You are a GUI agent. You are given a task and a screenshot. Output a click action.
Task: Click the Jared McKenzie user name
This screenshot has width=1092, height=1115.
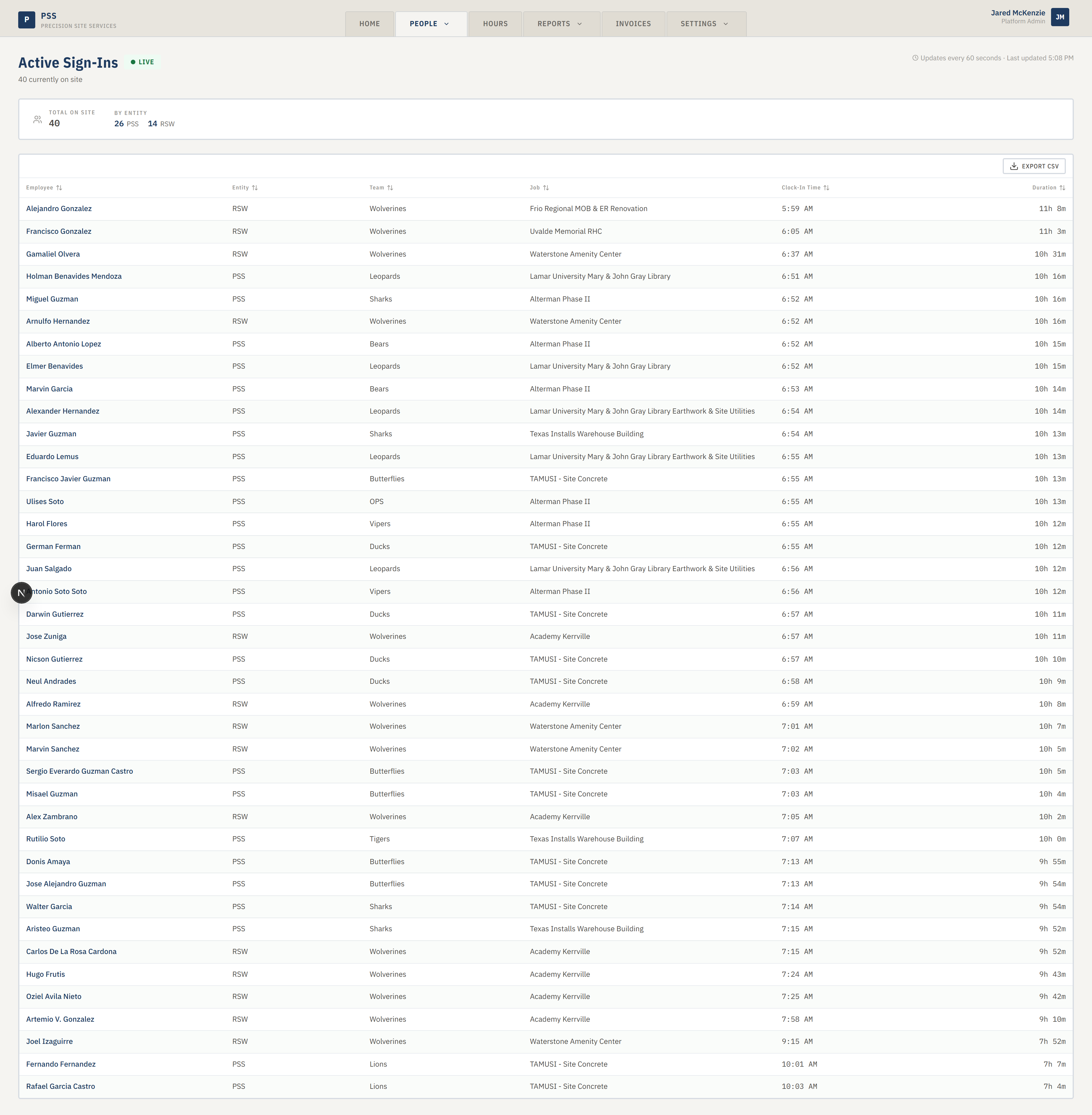tap(1017, 13)
